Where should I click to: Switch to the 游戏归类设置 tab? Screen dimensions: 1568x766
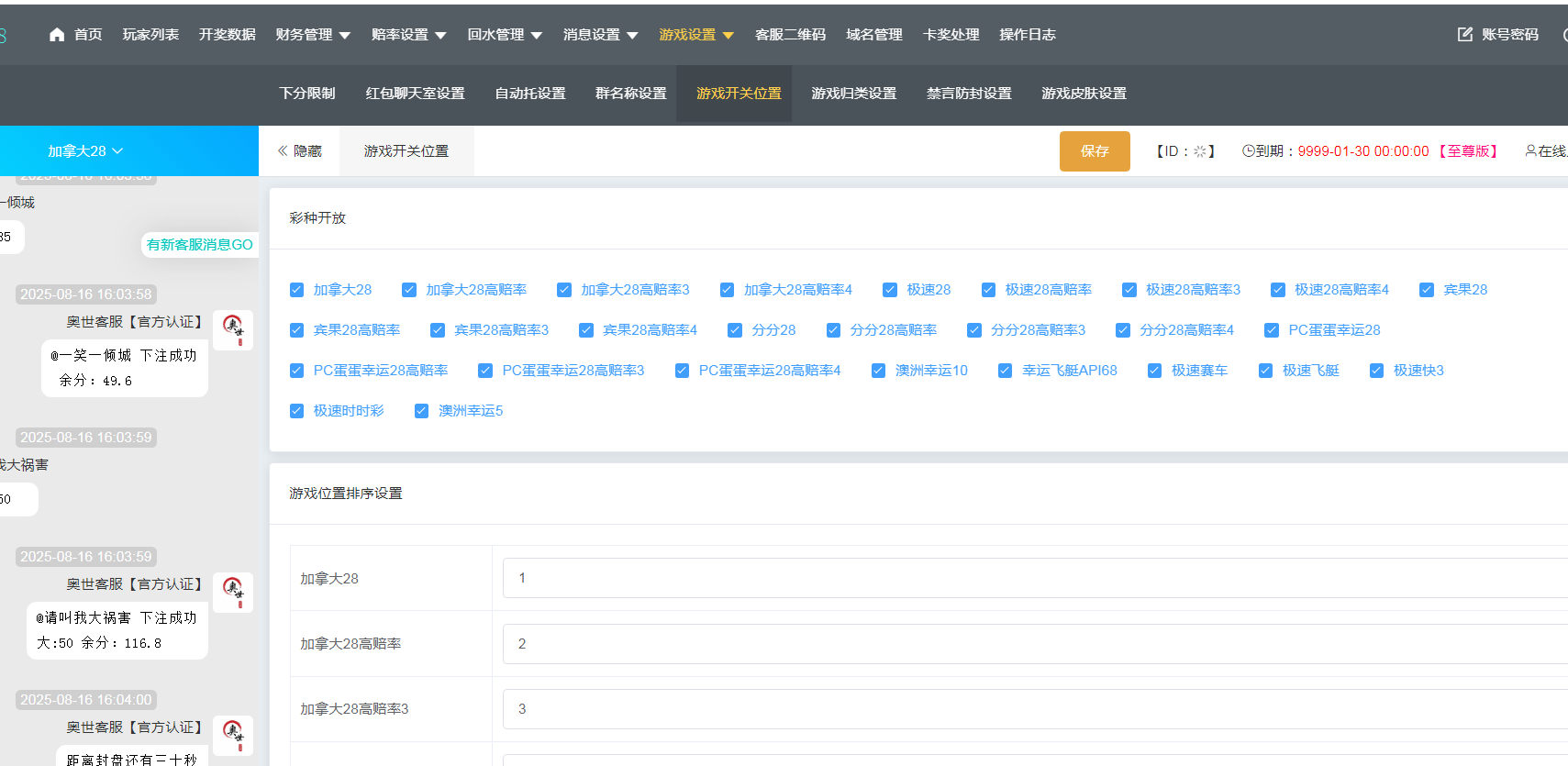(853, 94)
